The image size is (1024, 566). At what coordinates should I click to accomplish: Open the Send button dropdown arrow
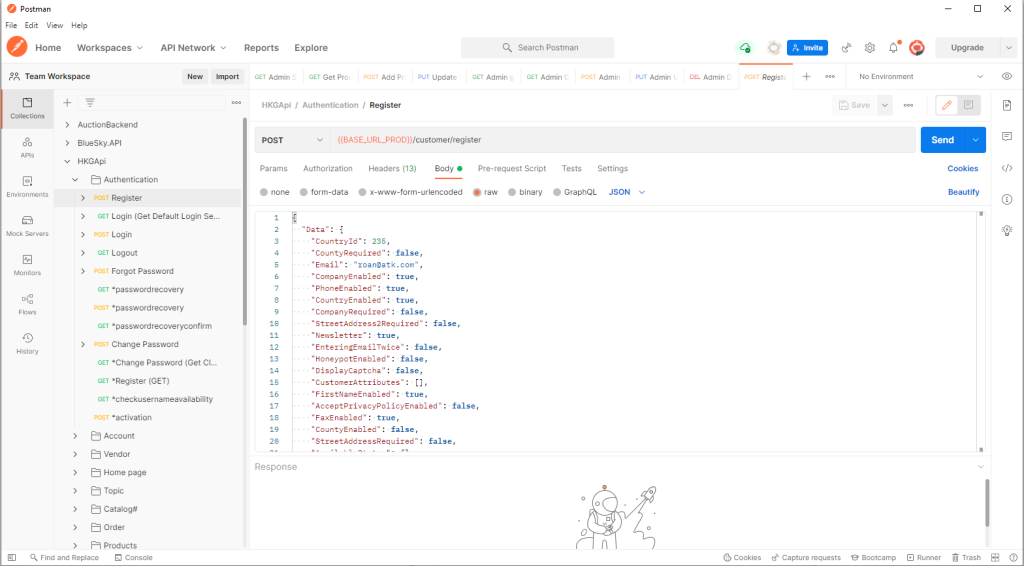pyautogui.click(x=975, y=140)
